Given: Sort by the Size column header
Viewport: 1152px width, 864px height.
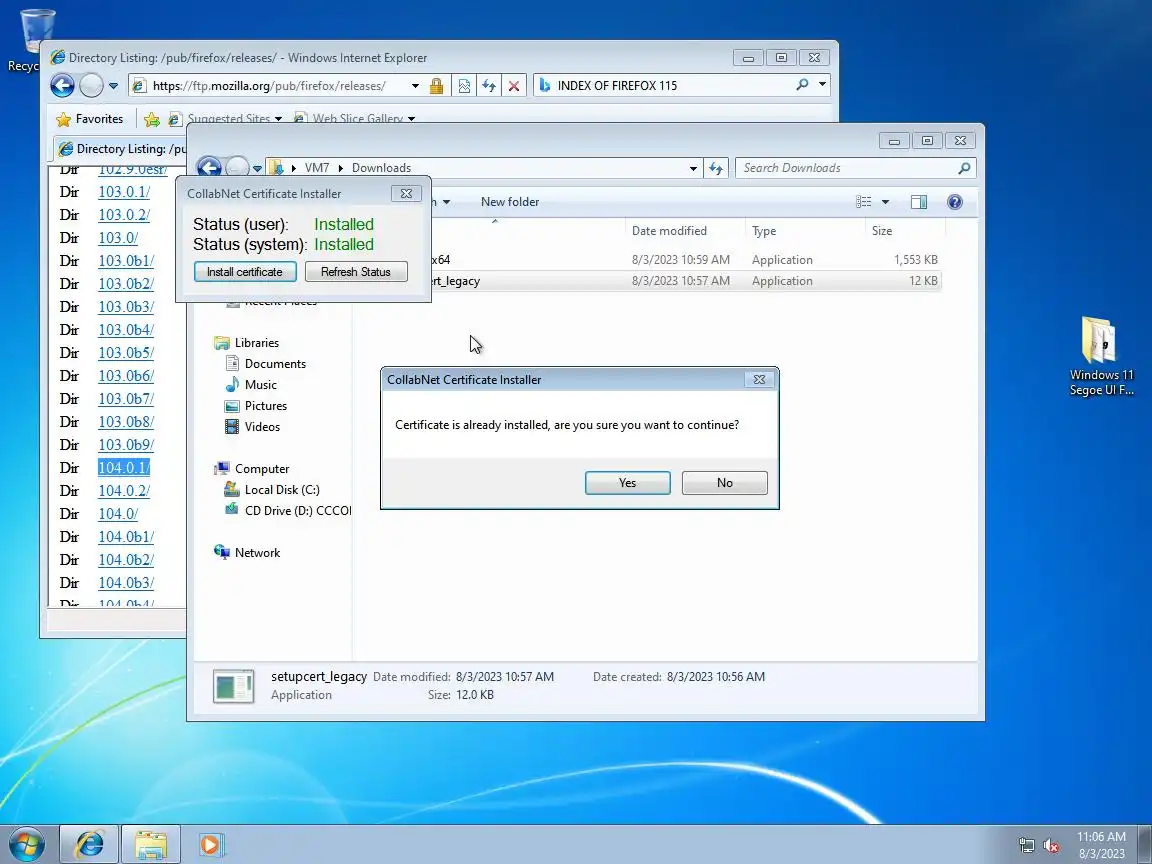Looking at the screenshot, I should pos(882,231).
